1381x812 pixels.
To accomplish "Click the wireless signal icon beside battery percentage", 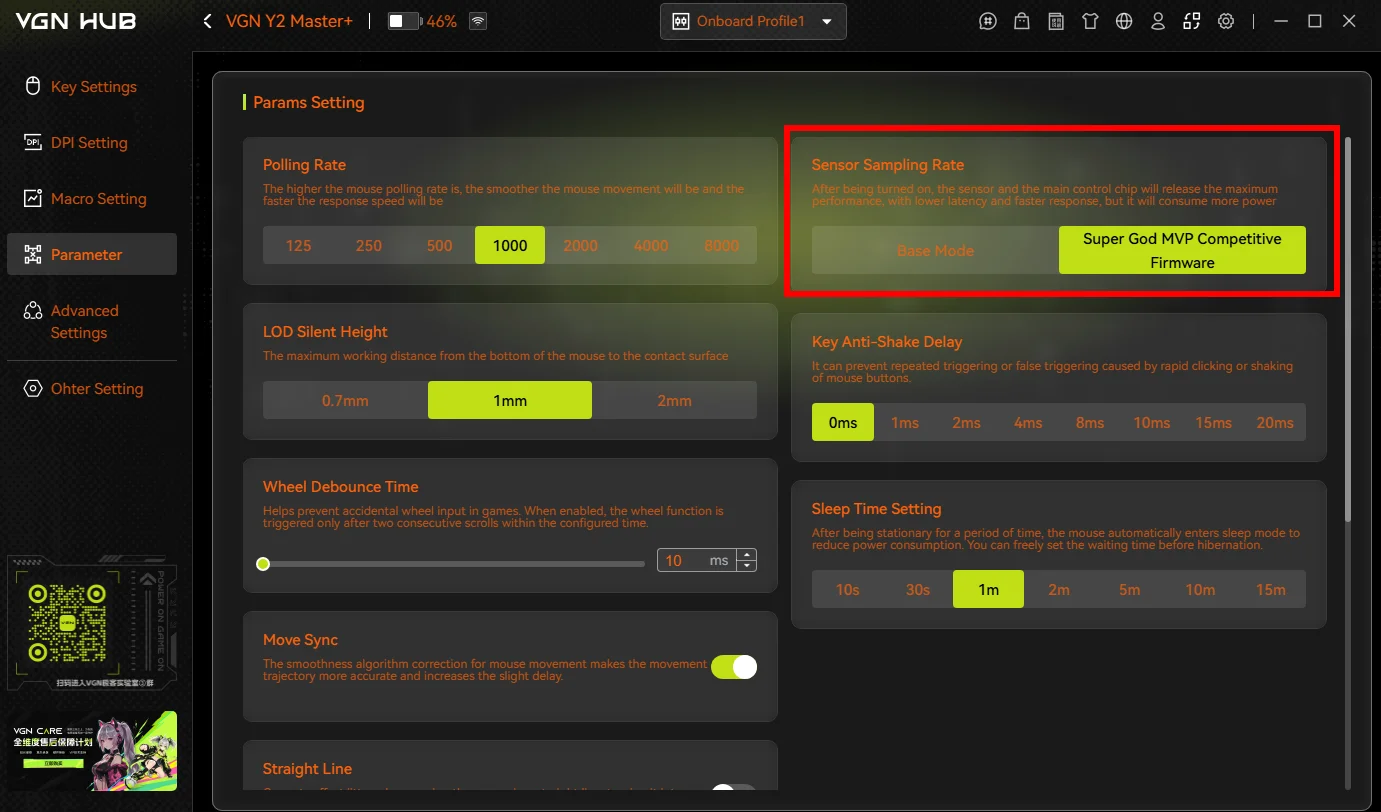I will click(x=478, y=21).
